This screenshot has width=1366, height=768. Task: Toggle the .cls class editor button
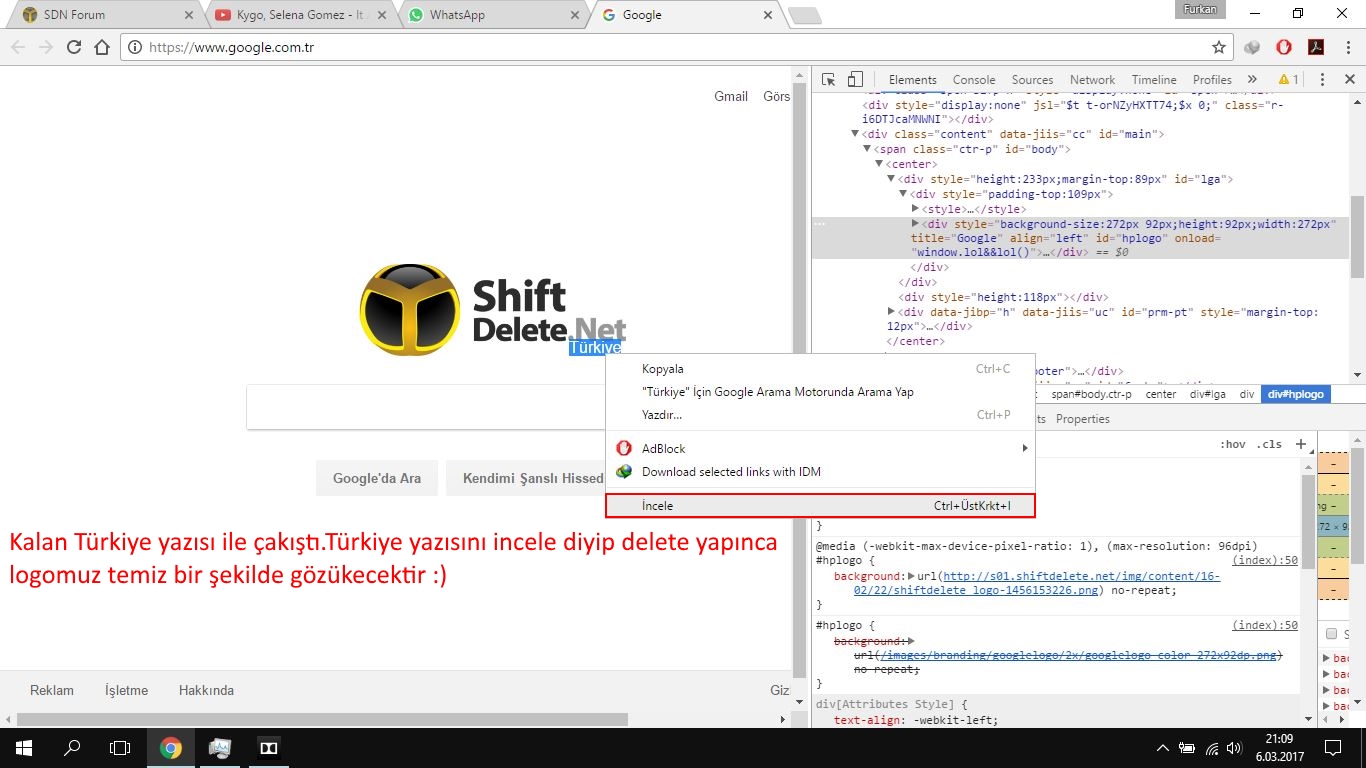pyautogui.click(x=1269, y=444)
